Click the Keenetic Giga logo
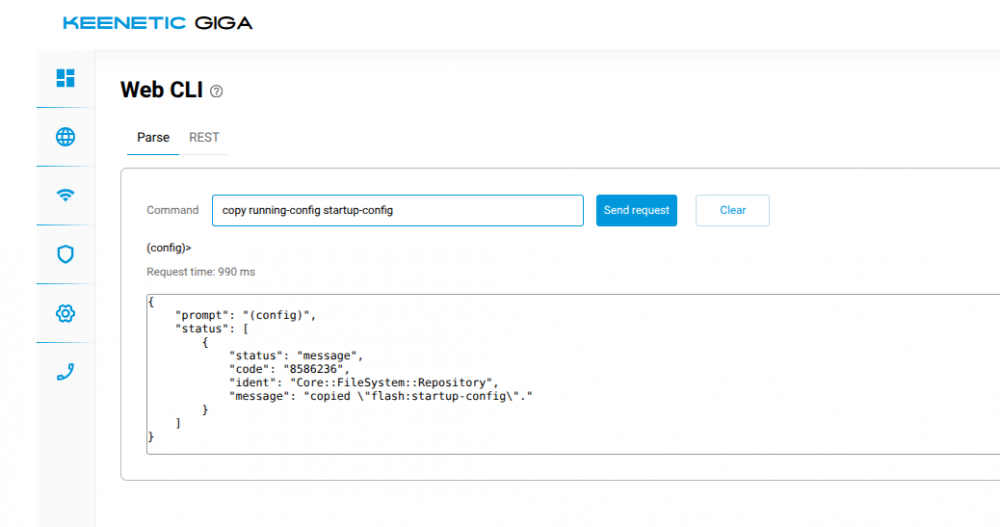The height and width of the screenshot is (527, 1000). coord(157,22)
